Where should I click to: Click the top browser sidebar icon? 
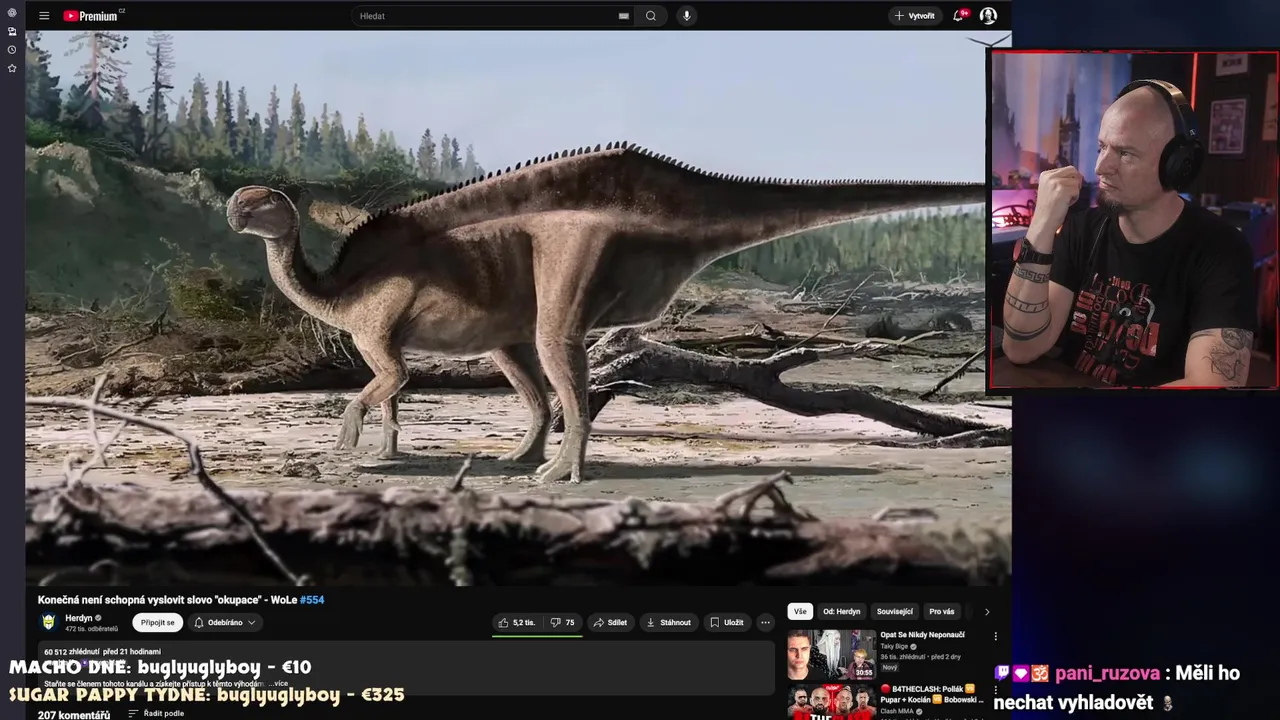(x=12, y=13)
